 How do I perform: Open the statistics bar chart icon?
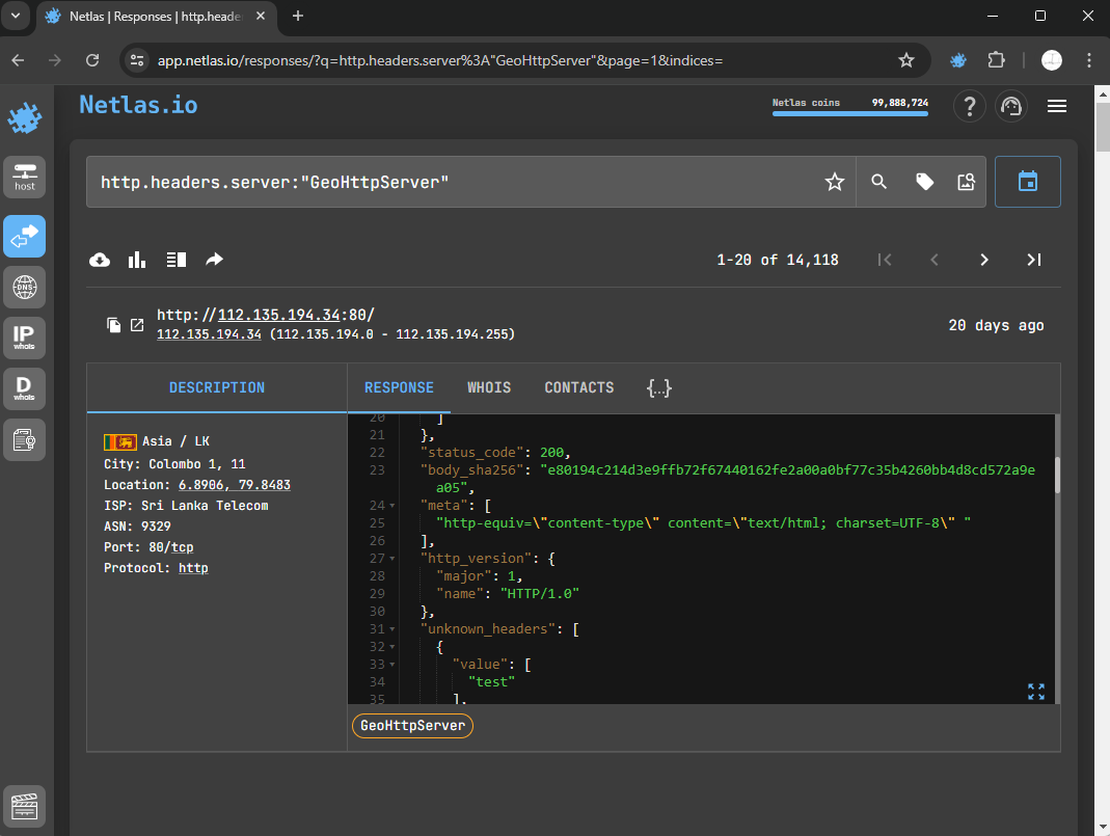click(137, 260)
